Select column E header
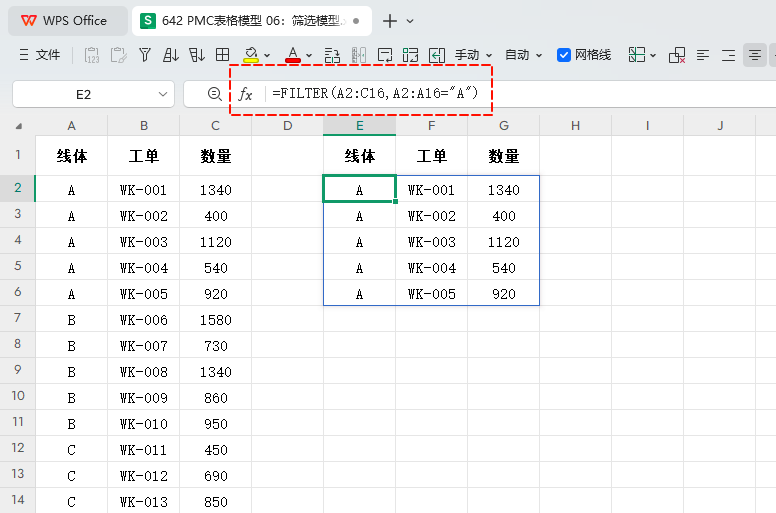 click(x=359, y=126)
